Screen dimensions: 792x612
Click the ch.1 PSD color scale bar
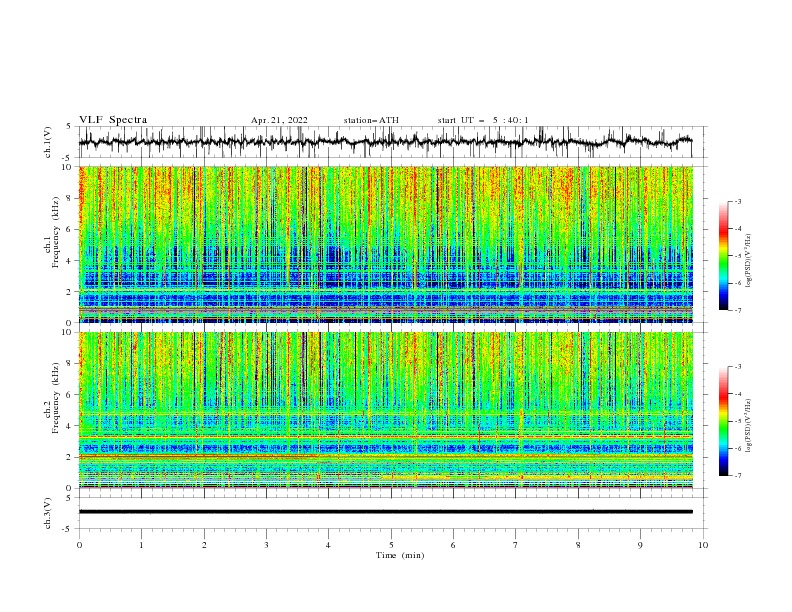724,256
